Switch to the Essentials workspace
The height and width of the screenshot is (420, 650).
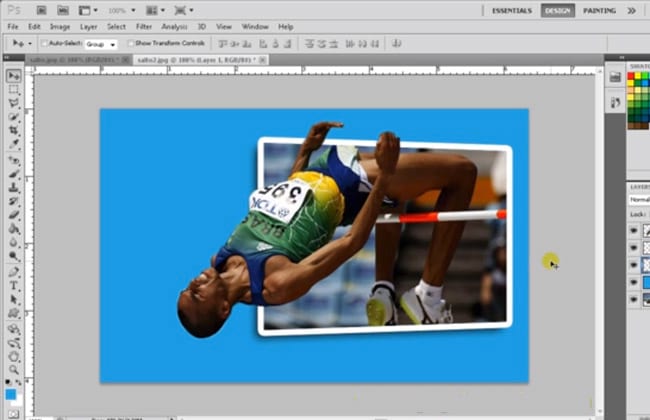tap(512, 11)
